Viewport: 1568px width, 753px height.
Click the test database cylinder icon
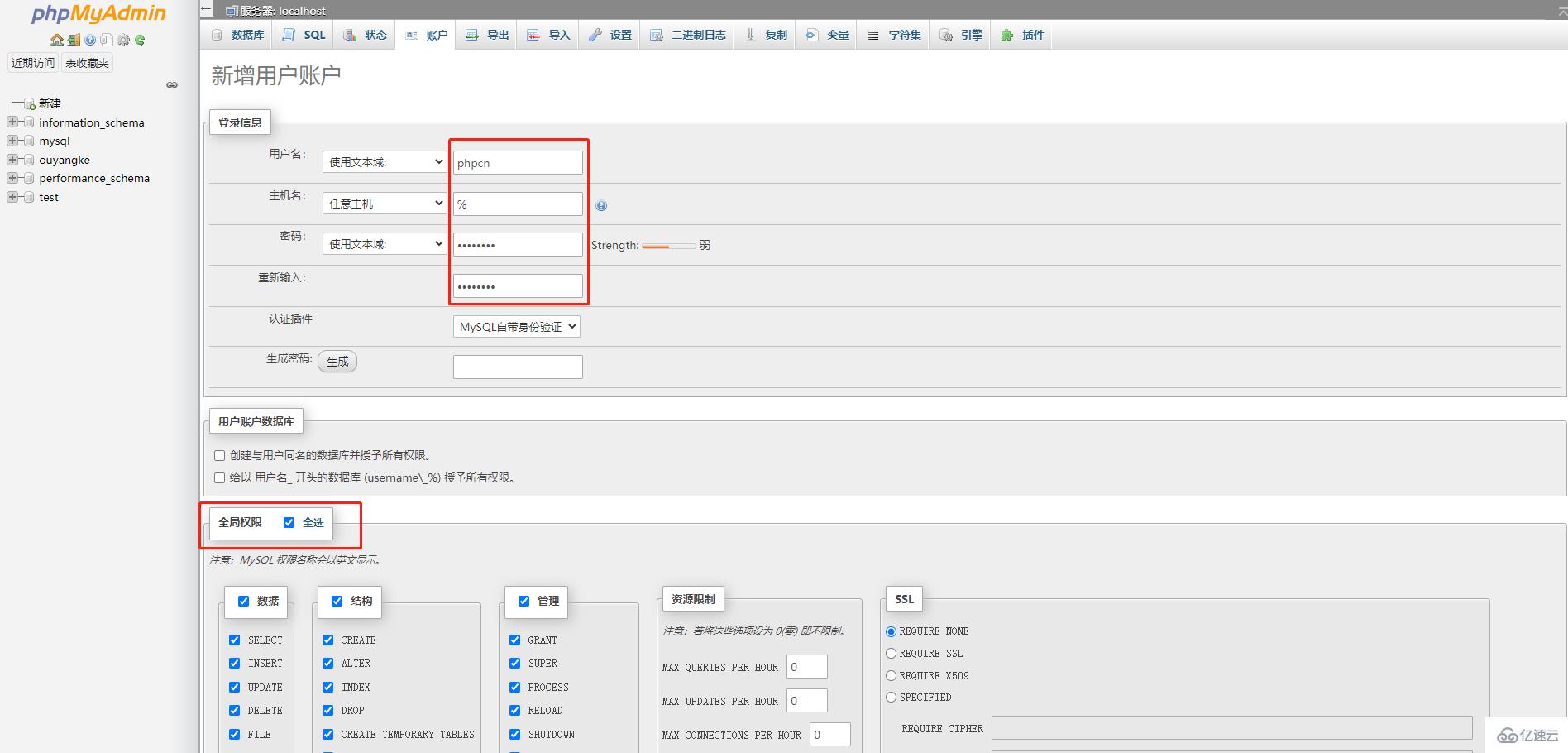click(30, 198)
